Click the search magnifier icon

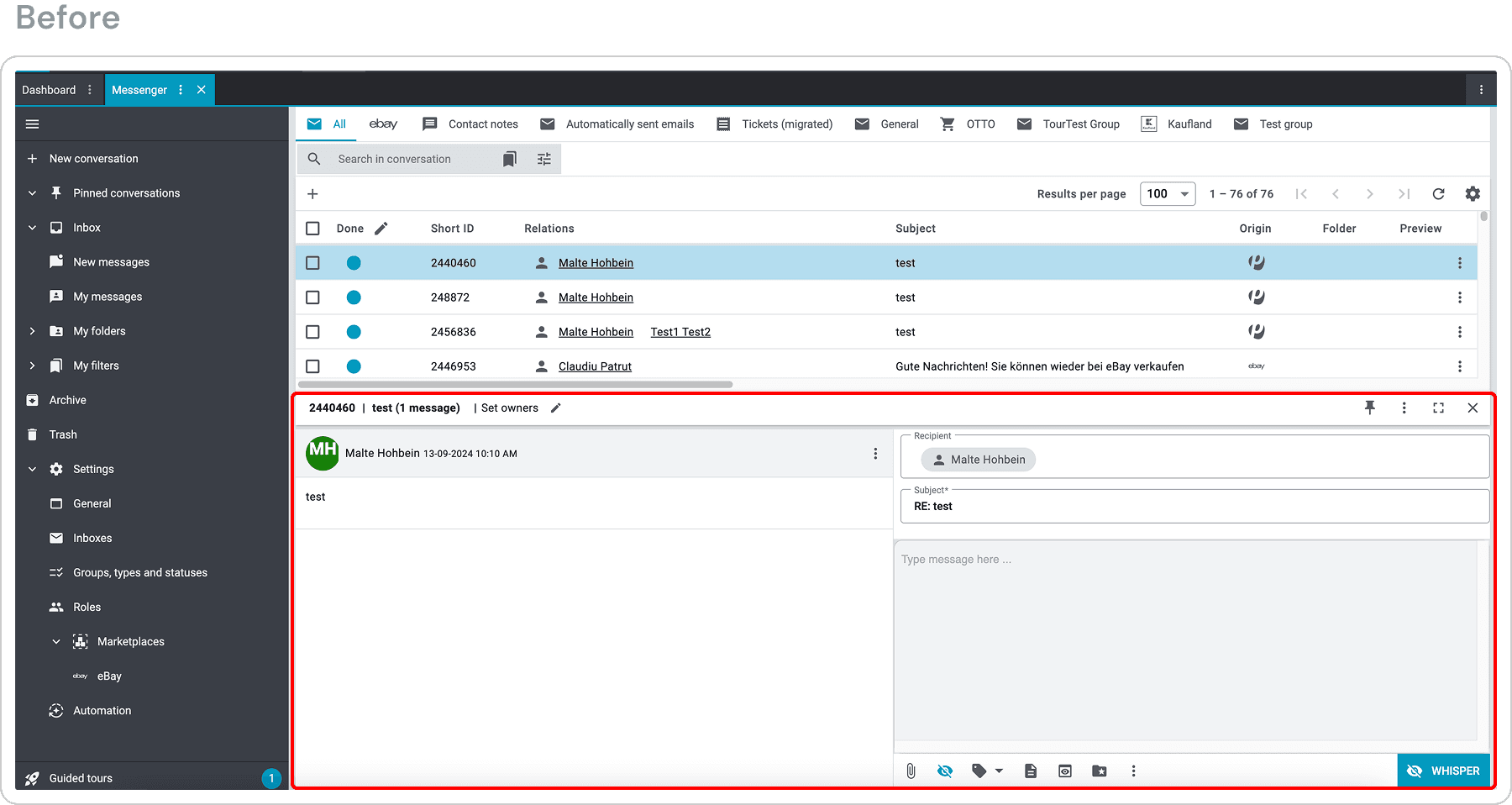pos(314,159)
